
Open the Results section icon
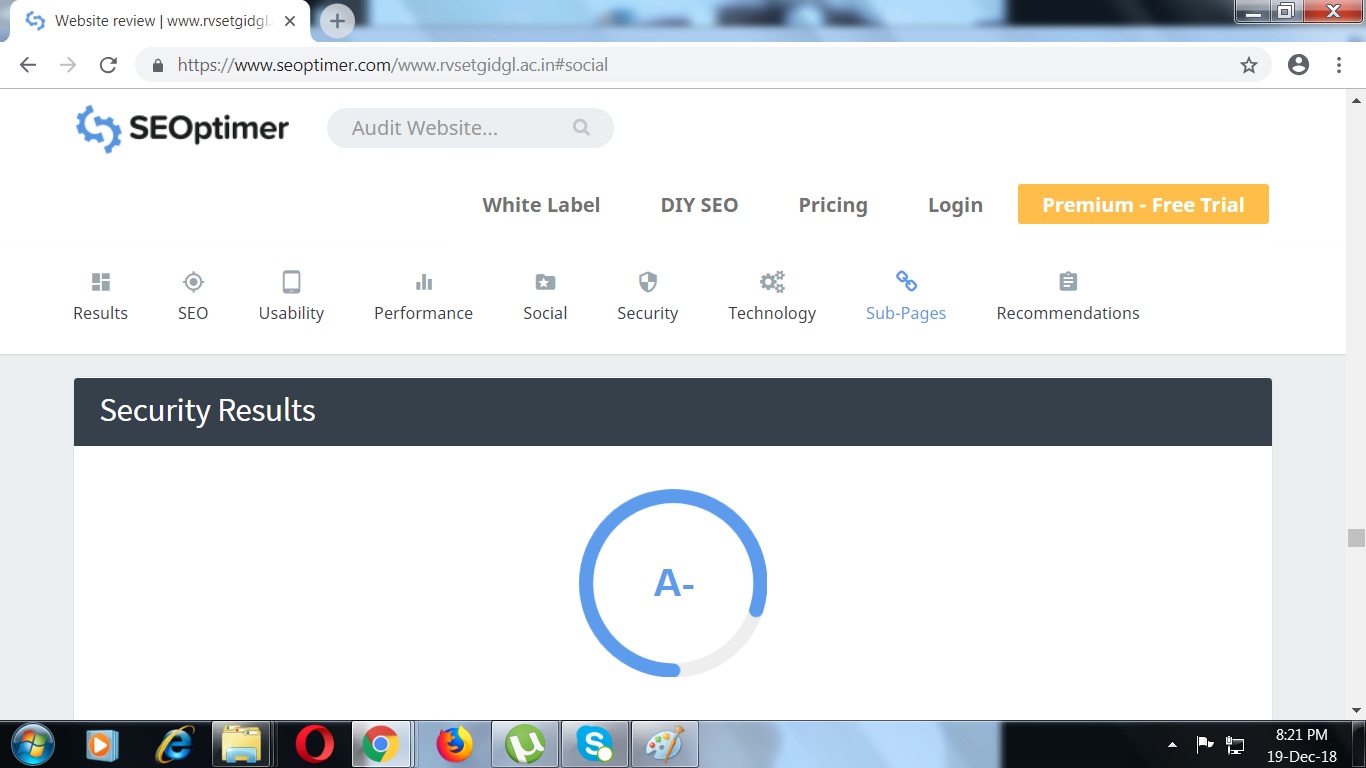(x=100, y=282)
